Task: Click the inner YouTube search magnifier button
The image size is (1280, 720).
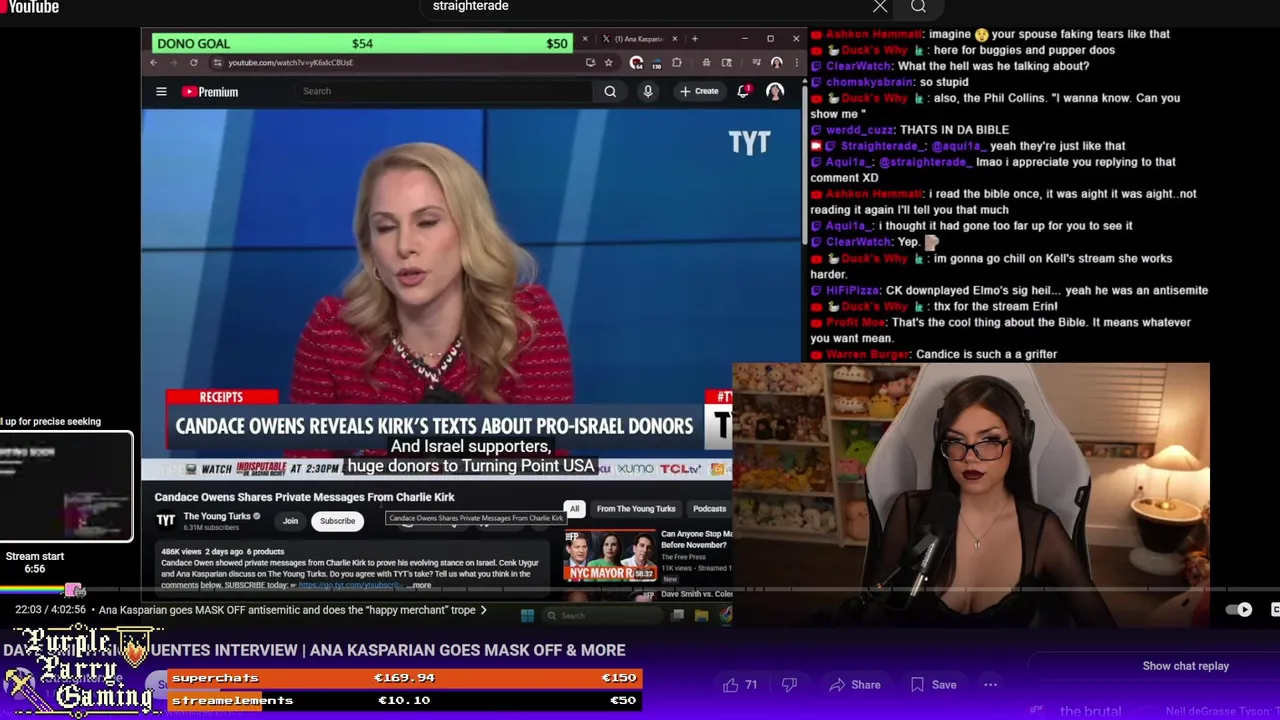Action: point(610,91)
